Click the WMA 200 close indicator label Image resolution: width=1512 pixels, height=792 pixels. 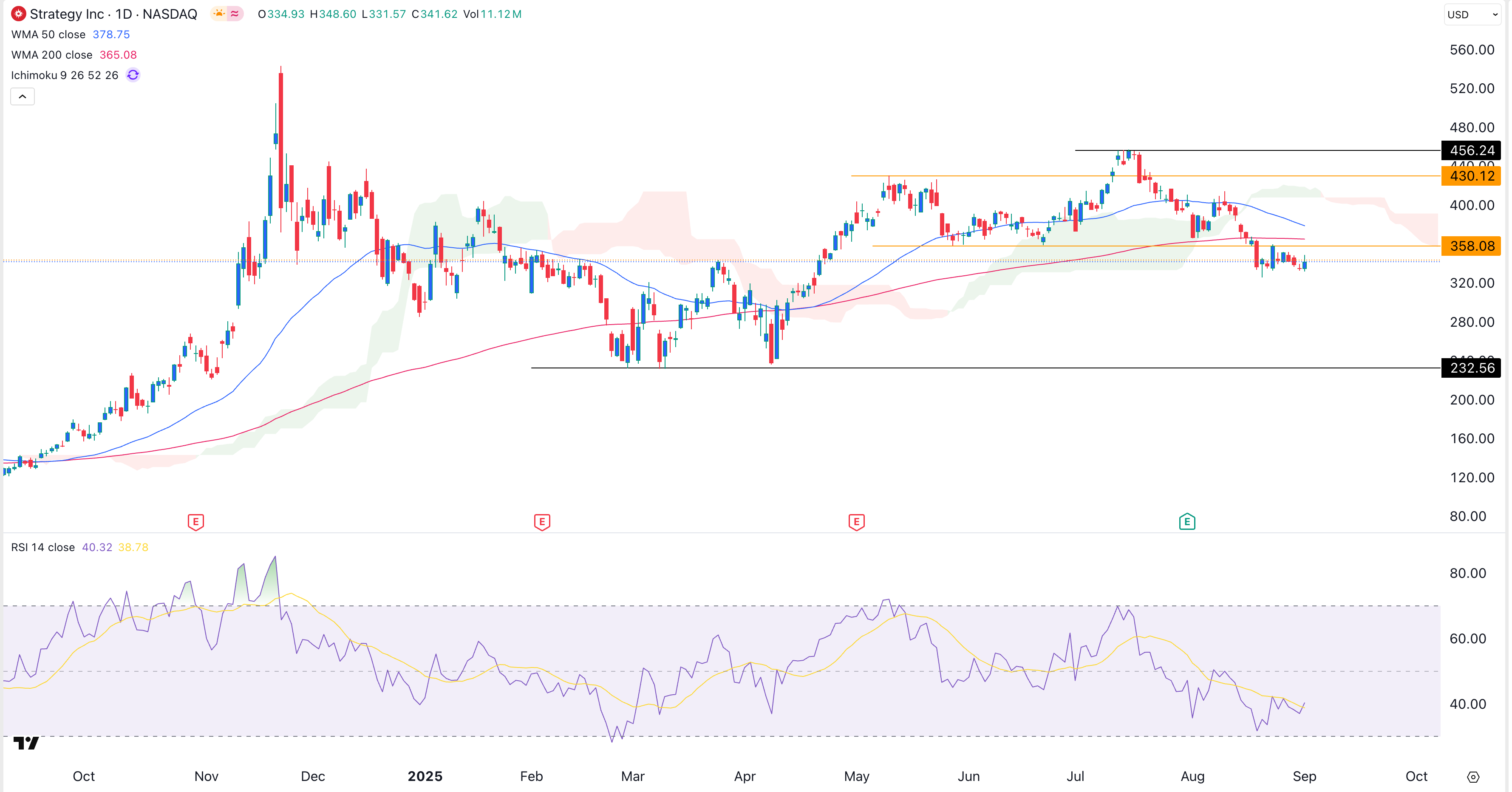click(x=52, y=54)
